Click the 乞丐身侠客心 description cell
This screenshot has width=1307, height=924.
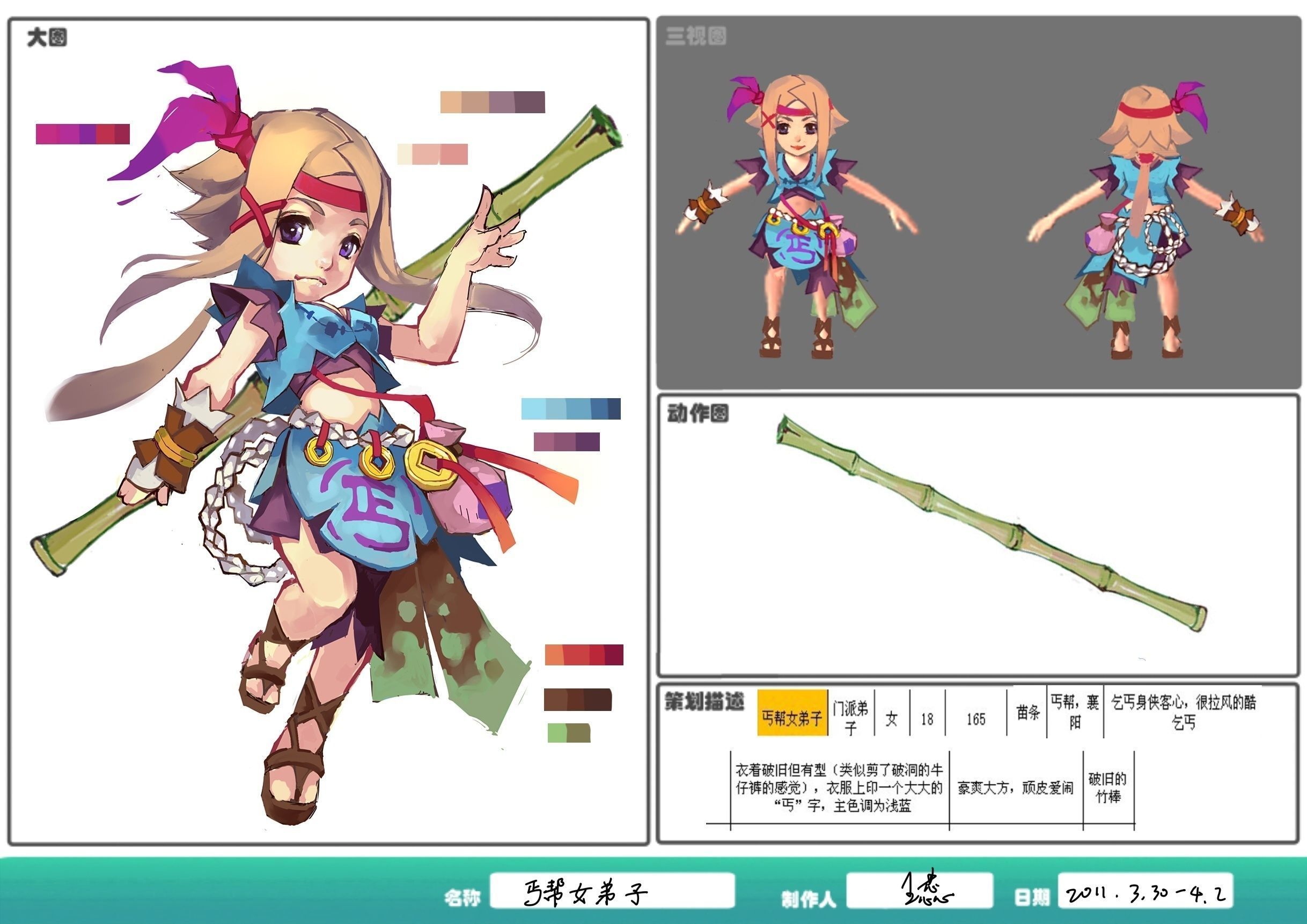coord(1183,712)
